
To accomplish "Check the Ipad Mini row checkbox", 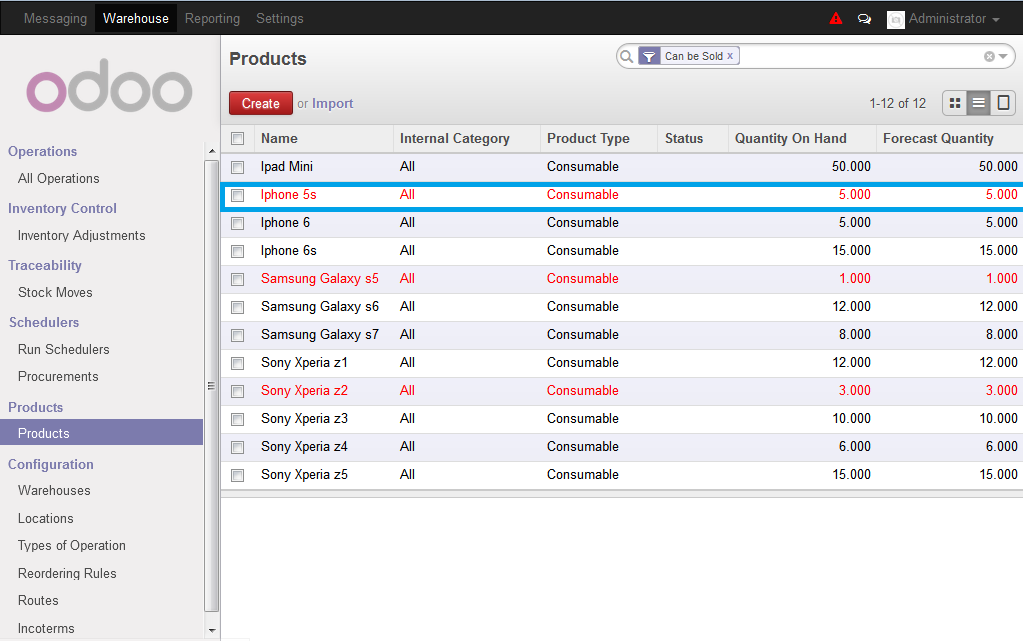I will click(x=237, y=167).
